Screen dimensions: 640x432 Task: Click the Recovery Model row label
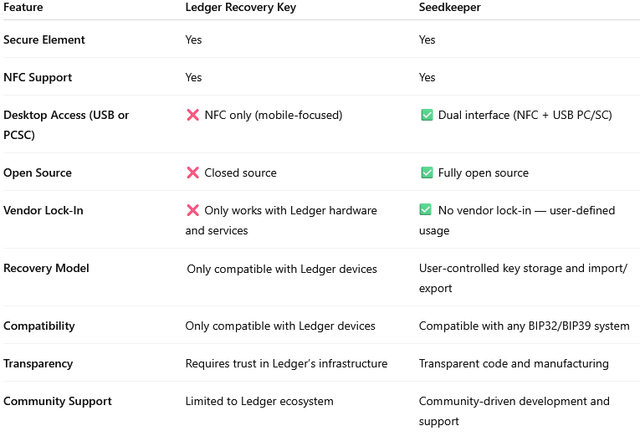click(46, 268)
